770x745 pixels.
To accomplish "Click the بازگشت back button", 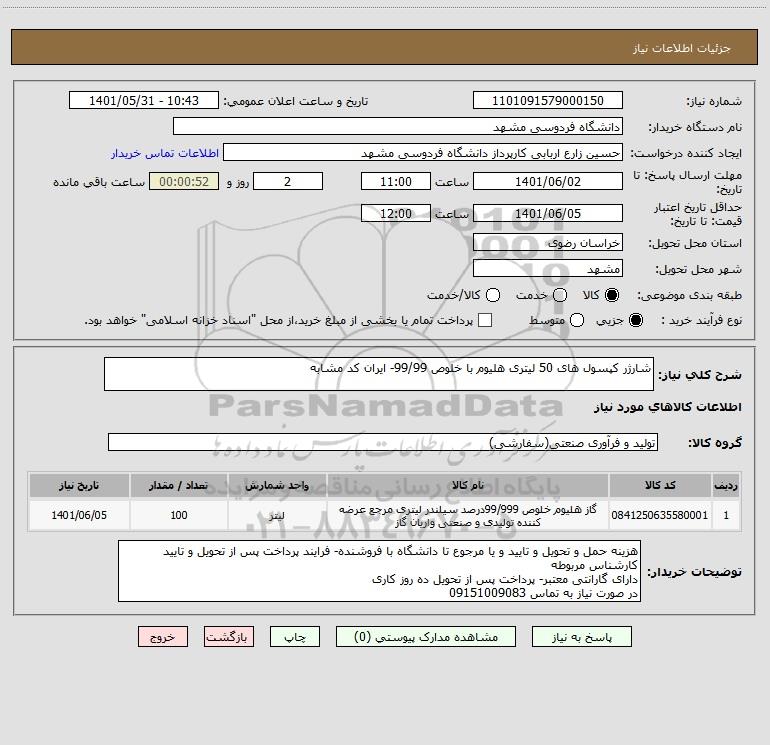I will [x=229, y=637].
